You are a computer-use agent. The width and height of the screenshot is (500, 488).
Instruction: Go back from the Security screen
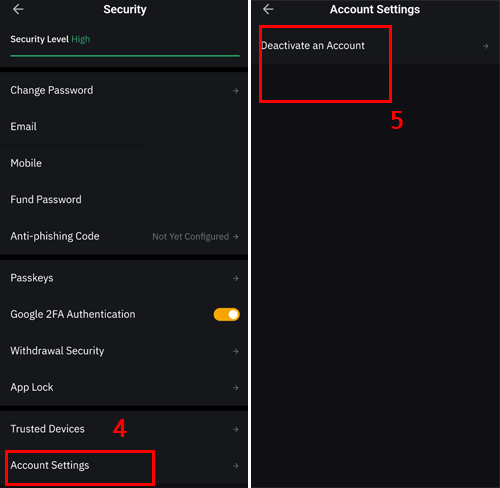(x=18, y=9)
